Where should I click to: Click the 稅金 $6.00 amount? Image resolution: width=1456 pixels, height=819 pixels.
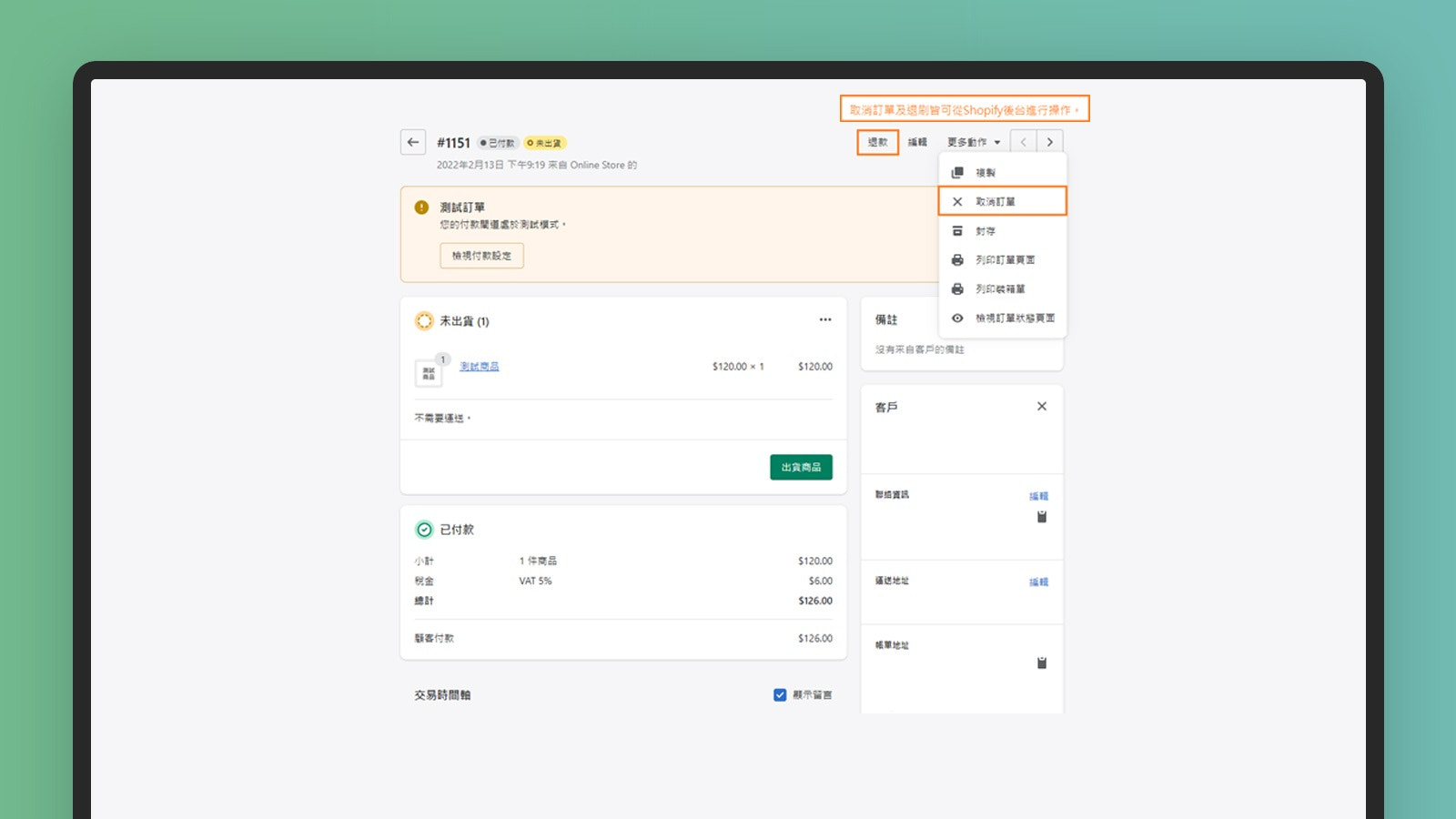pyautogui.click(x=821, y=581)
